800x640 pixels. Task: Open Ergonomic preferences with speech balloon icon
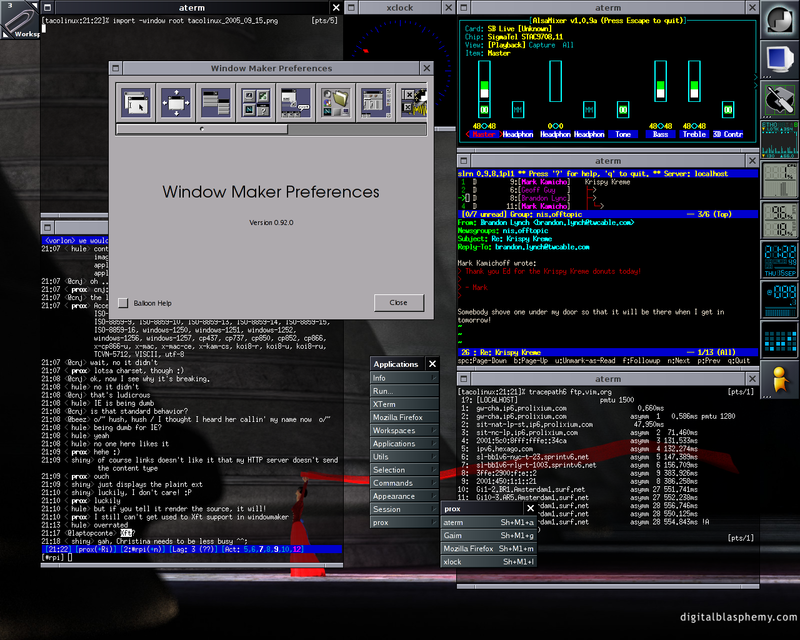click(295, 103)
